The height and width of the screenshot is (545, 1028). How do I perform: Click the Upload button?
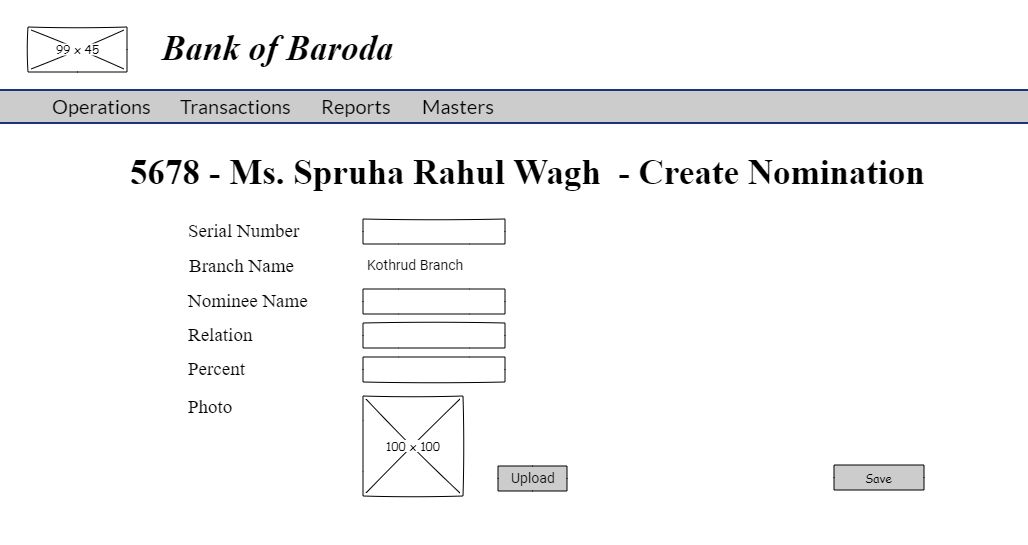coord(532,478)
